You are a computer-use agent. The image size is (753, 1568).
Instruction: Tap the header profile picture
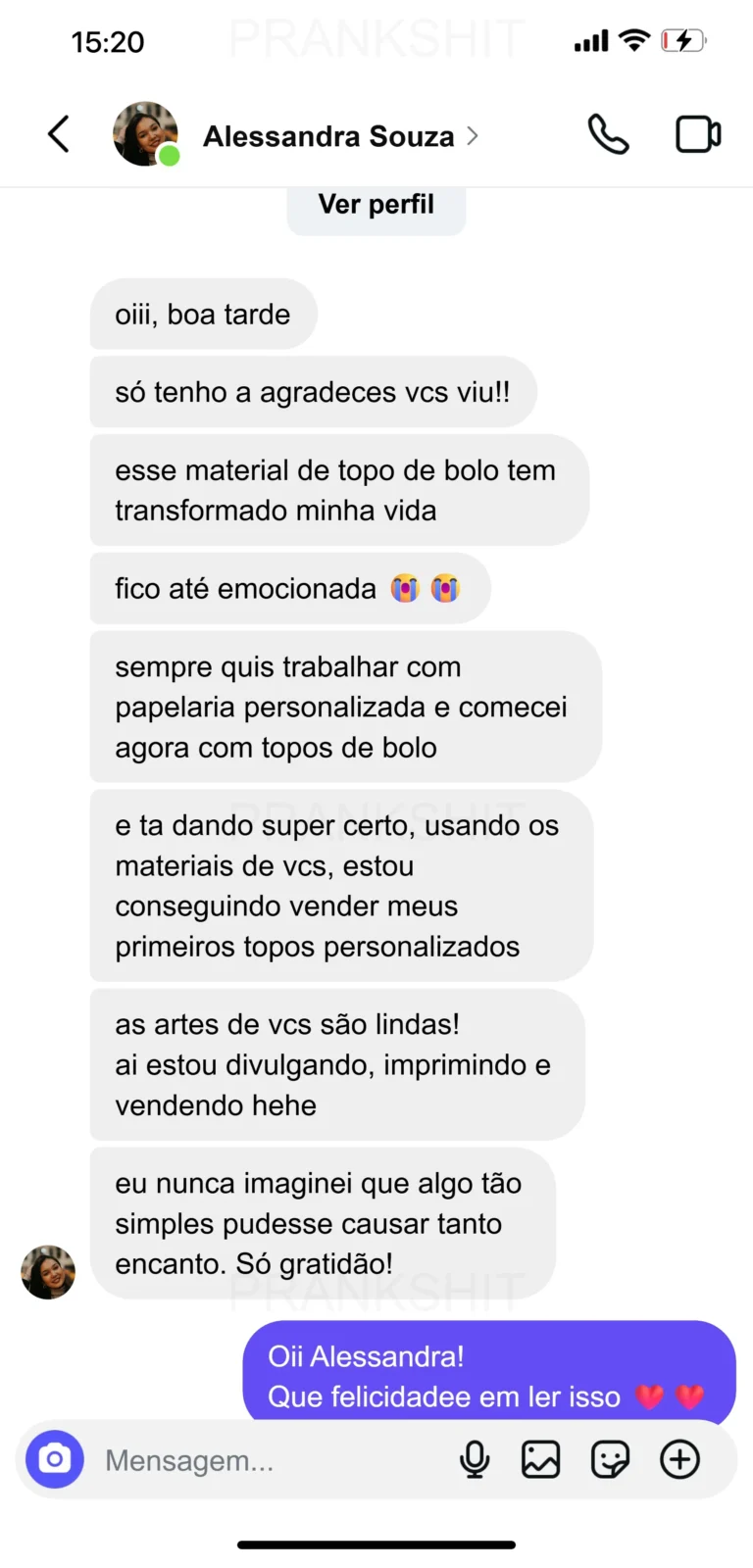point(145,134)
